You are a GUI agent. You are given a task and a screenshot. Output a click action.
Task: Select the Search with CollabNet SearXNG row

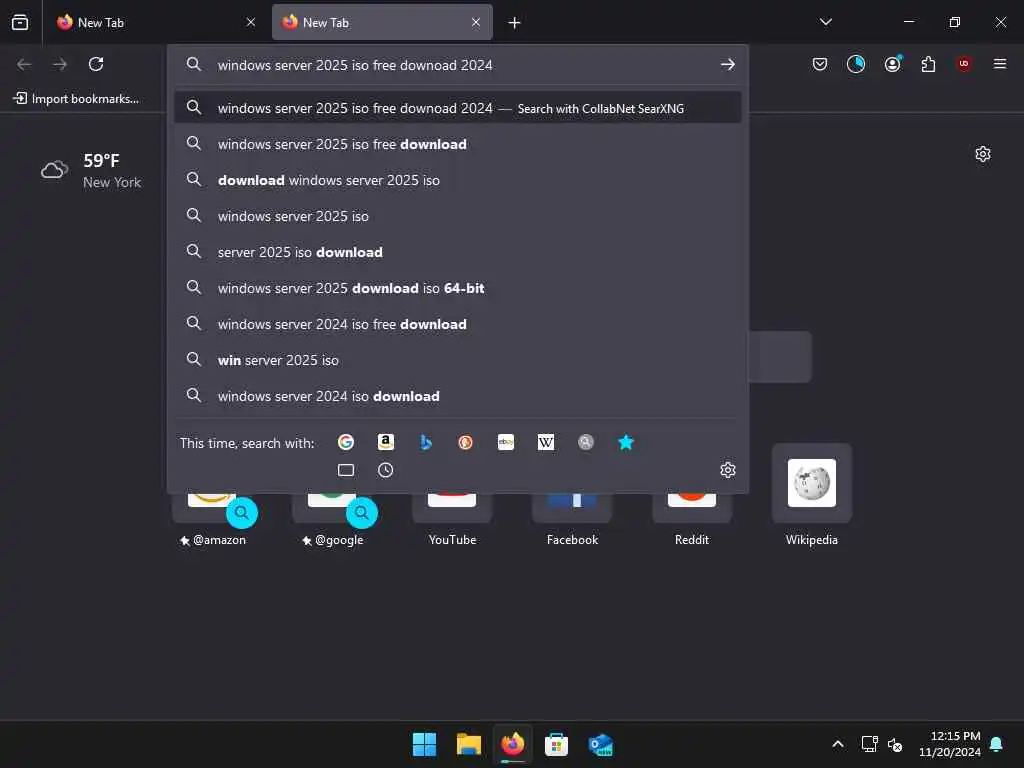tap(458, 108)
